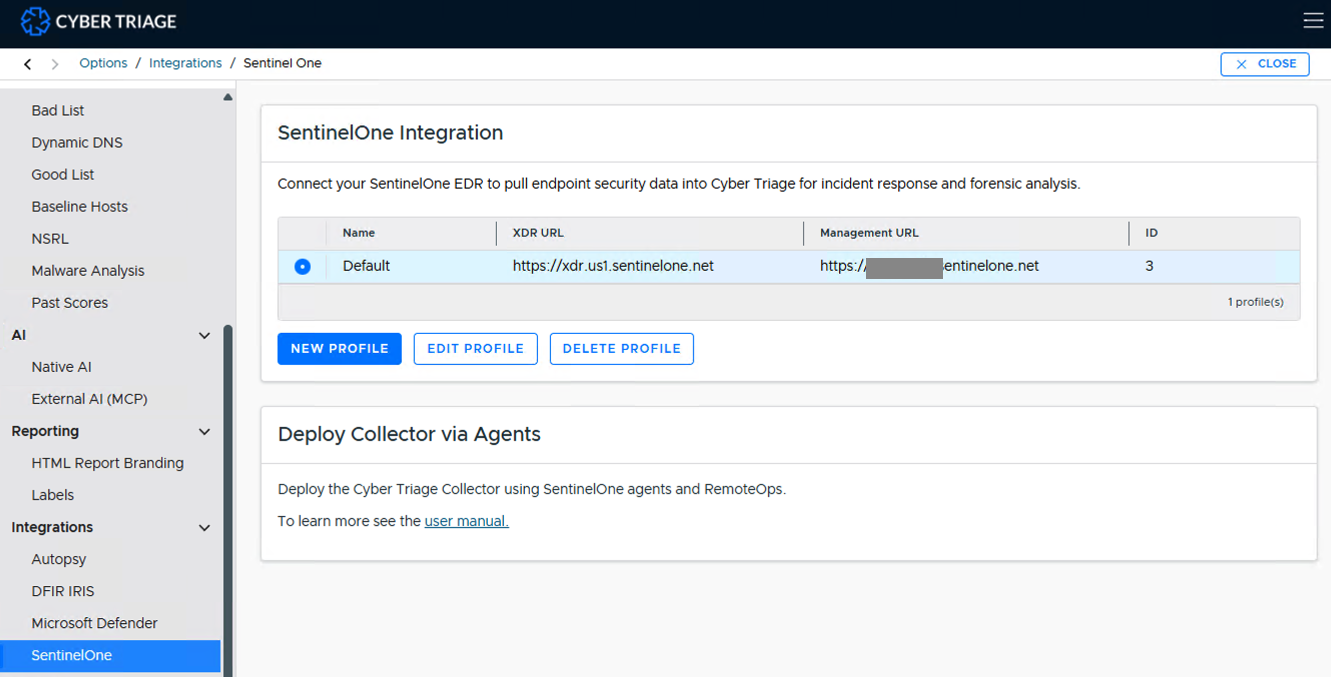Image resolution: width=1331 pixels, height=677 pixels.
Task: Sort table by XDR URL column
Action: click(x=538, y=233)
